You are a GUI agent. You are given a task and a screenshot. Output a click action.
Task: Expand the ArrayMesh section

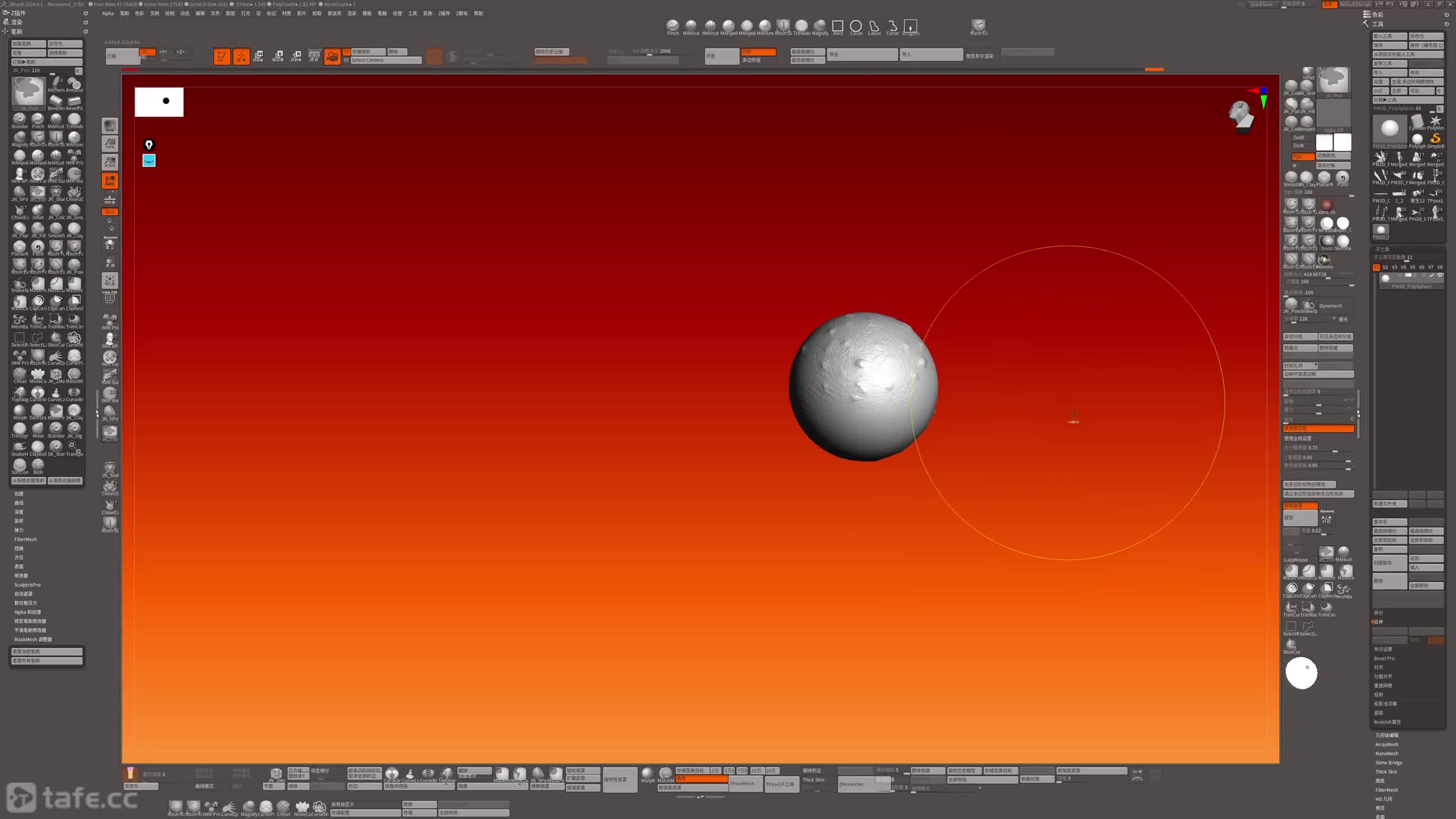pos(1387,744)
